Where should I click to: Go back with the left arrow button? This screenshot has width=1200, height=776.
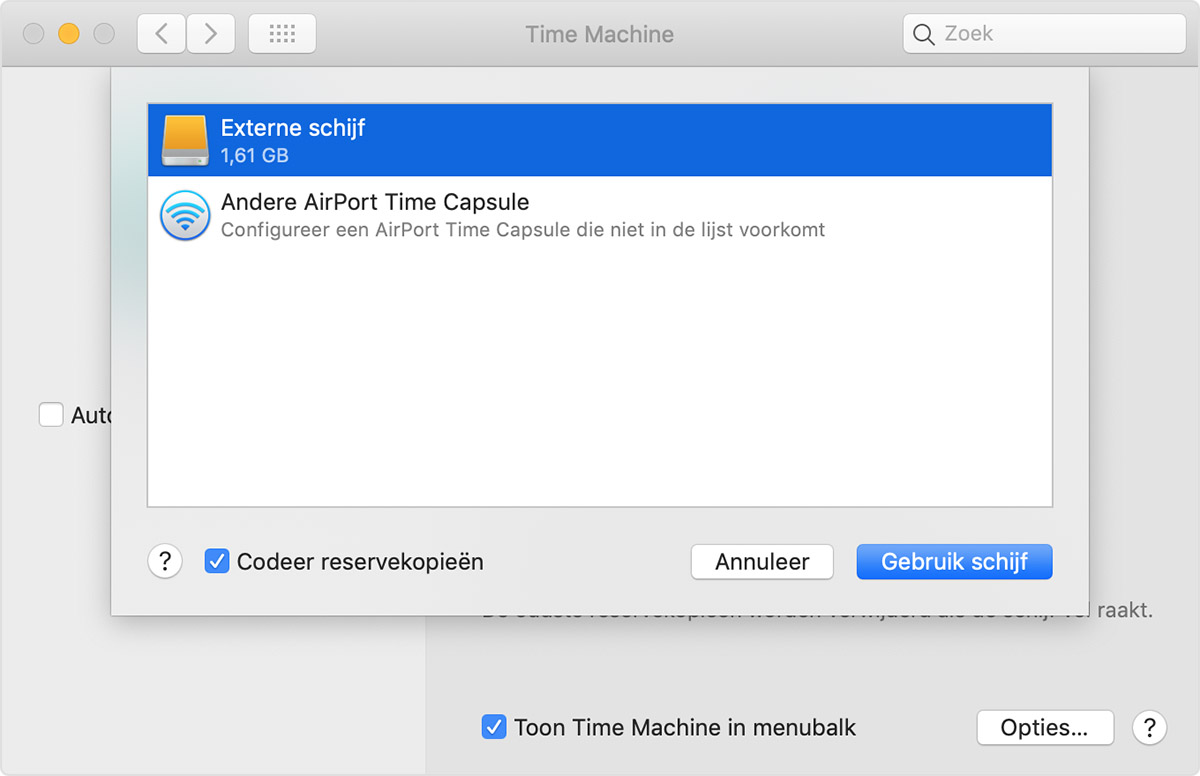[161, 34]
